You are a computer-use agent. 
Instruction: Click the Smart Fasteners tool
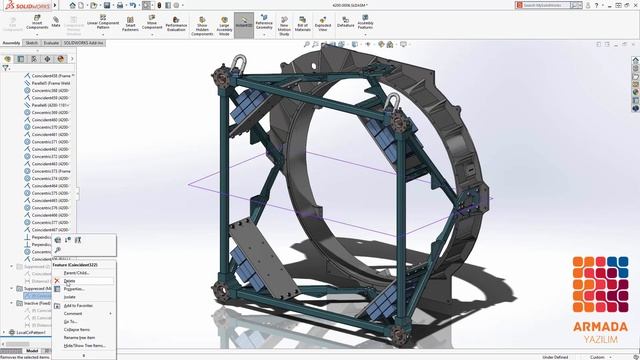click(130, 24)
